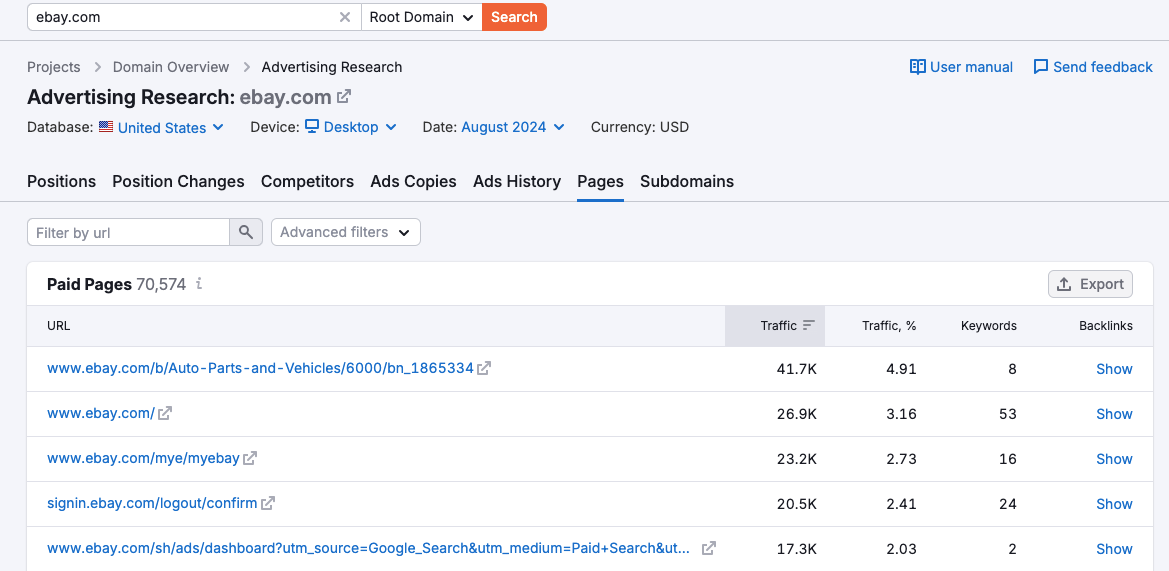Go to Projects breadcrumb
This screenshot has width=1169, height=571.
[x=54, y=67]
